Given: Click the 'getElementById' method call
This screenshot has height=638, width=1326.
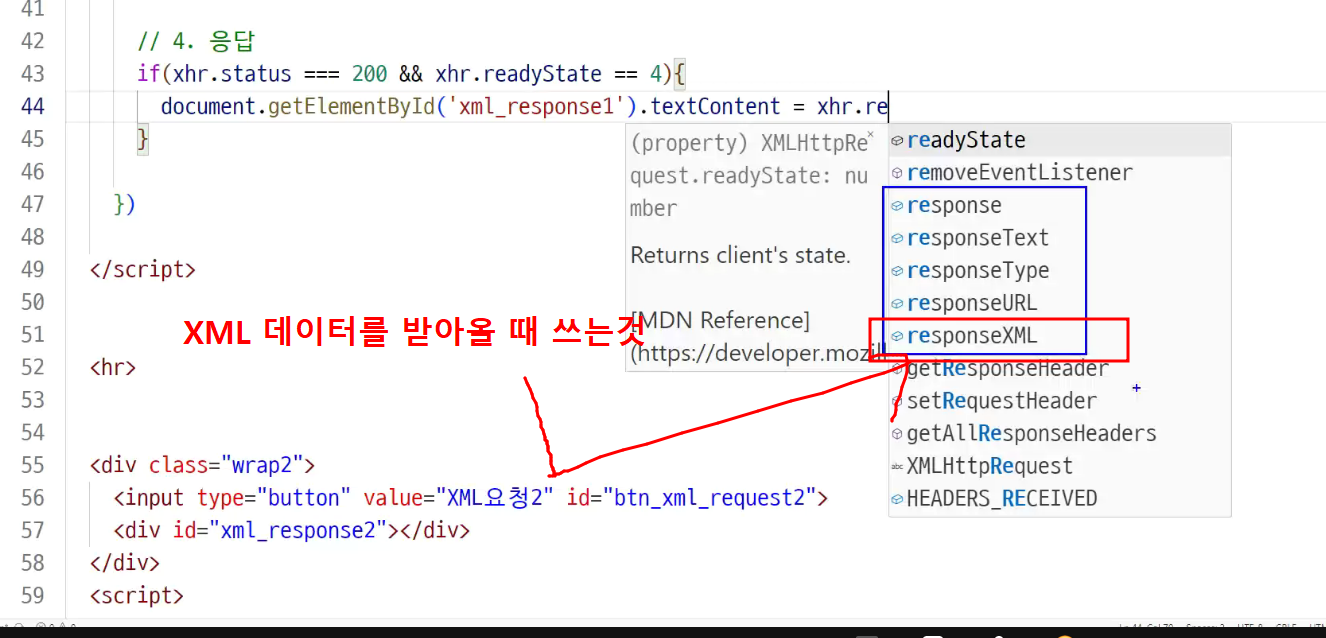Looking at the screenshot, I should click(352, 106).
